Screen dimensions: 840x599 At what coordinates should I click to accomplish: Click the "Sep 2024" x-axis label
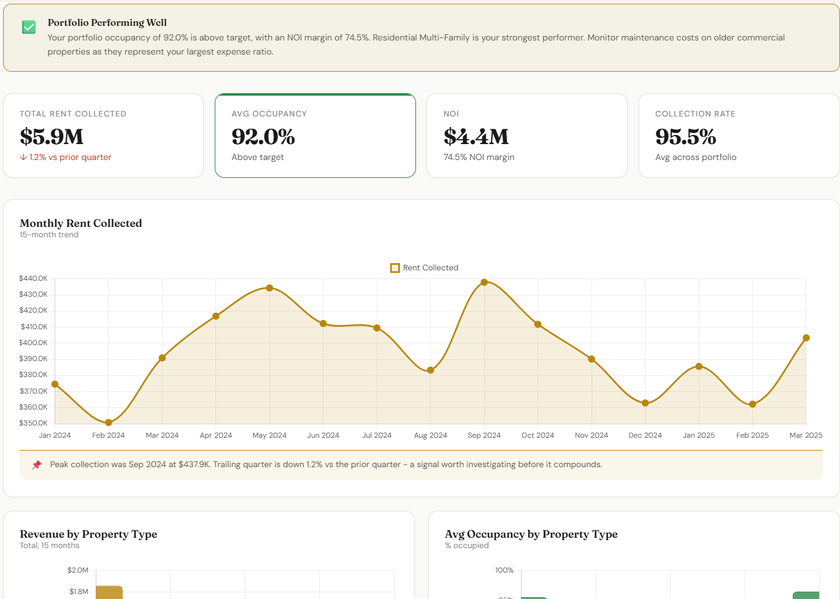click(484, 435)
